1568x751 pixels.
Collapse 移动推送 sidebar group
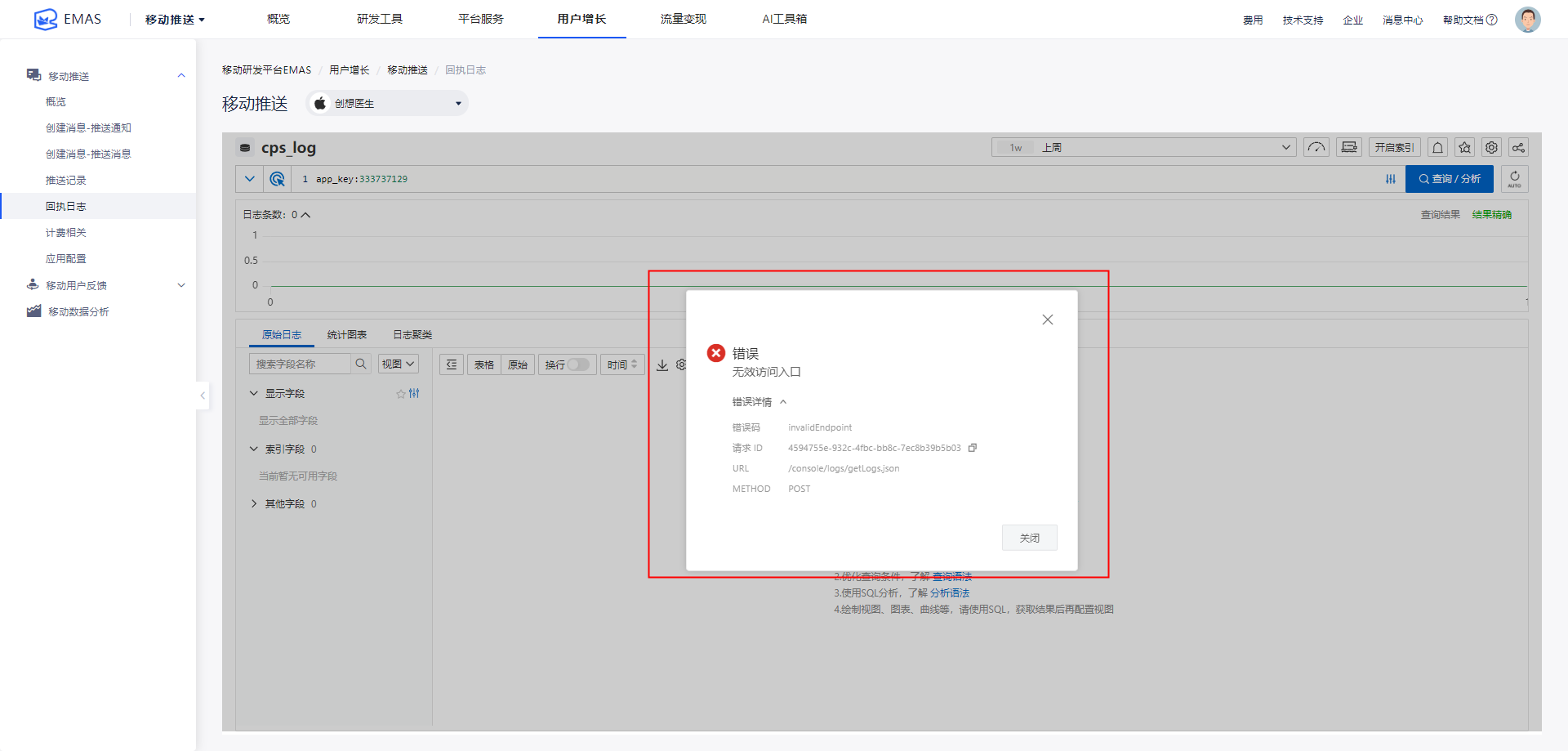click(x=181, y=75)
